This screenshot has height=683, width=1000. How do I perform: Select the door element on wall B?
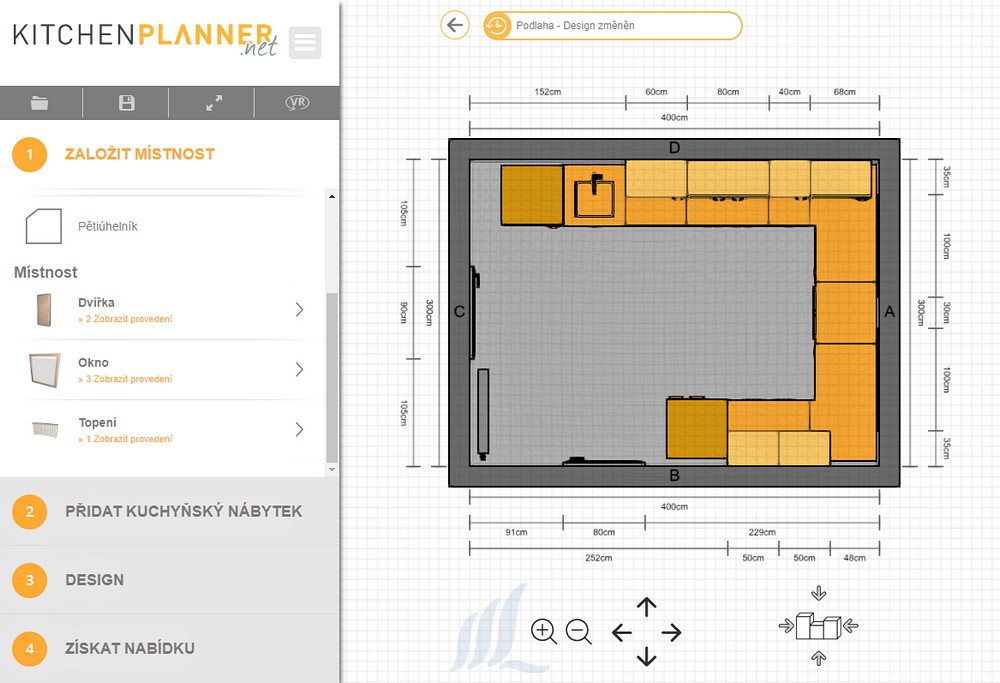(603, 461)
